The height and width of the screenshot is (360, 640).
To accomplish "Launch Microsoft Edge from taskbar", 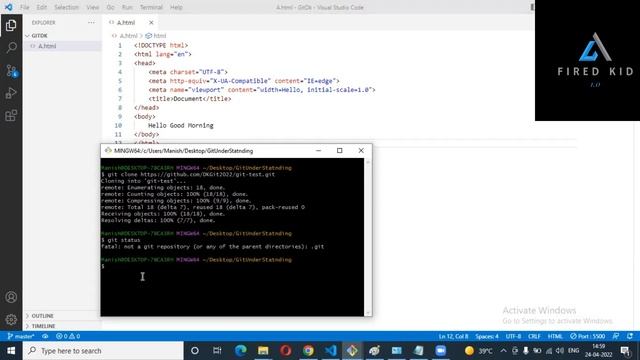I will click(240, 351).
